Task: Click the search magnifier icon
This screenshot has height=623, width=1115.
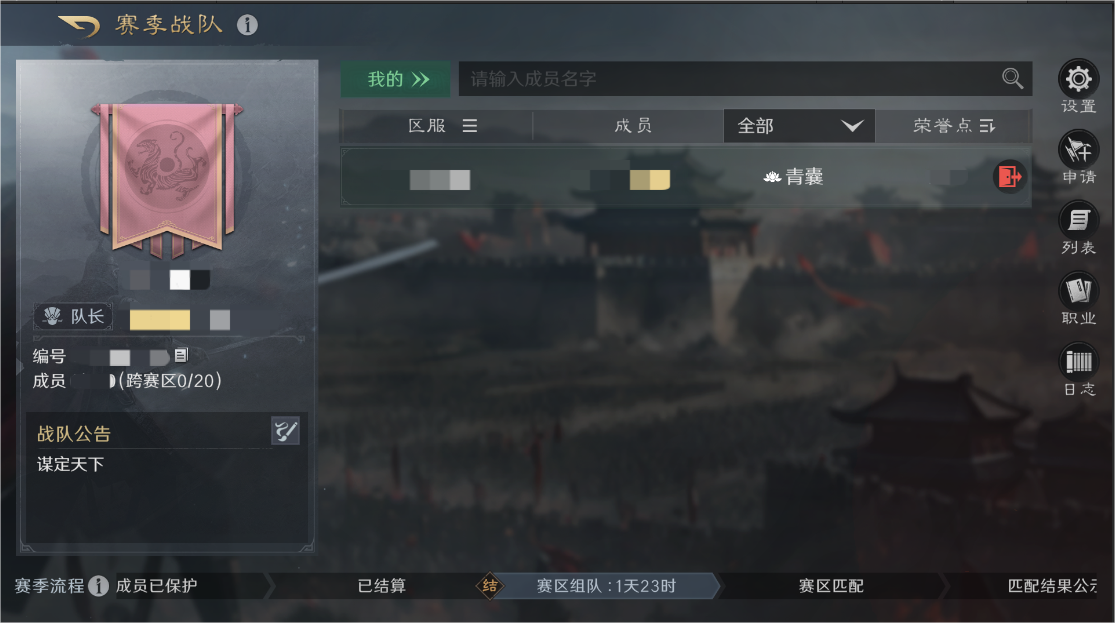Action: [x=1012, y=78]
